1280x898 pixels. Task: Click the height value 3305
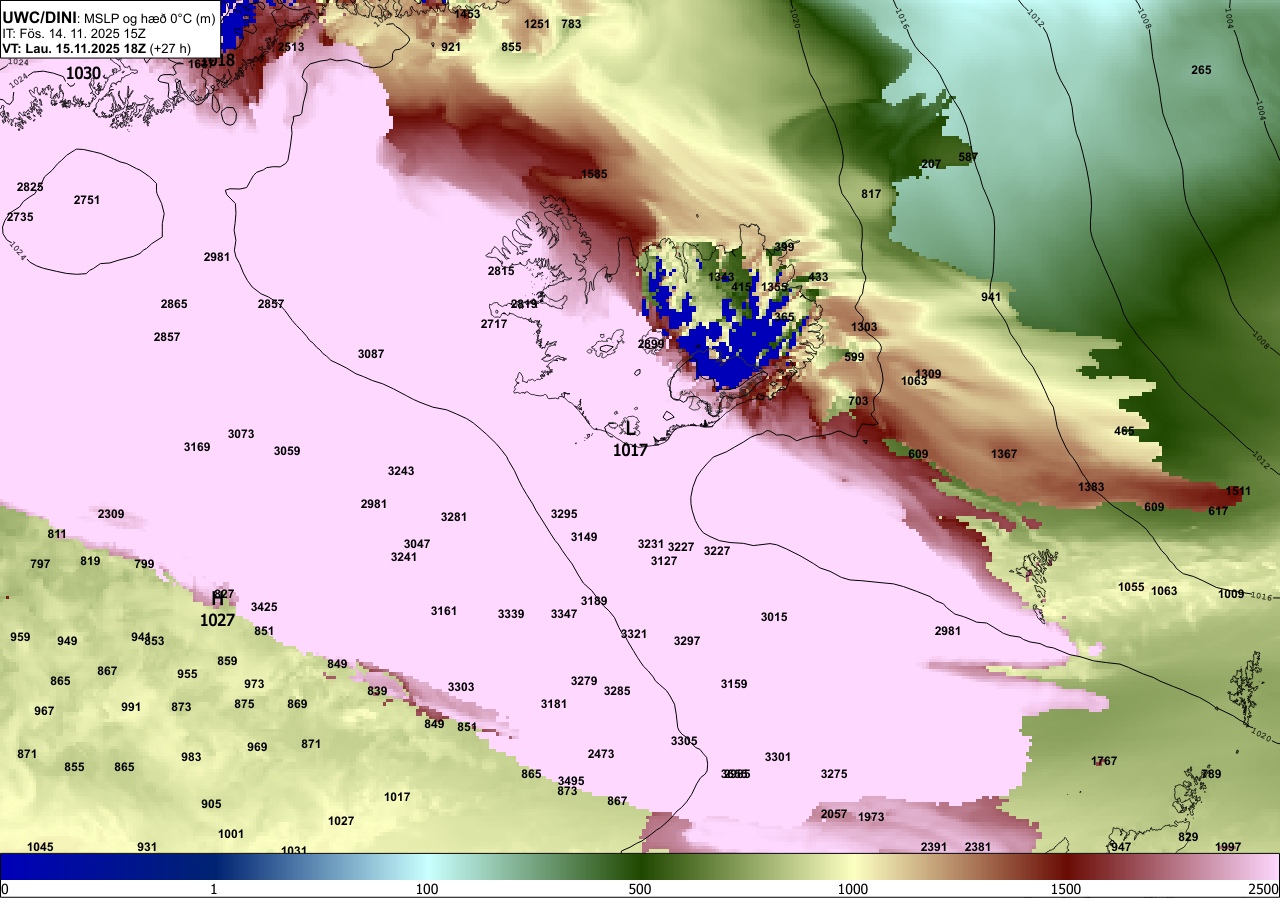(x=684, y=741)
